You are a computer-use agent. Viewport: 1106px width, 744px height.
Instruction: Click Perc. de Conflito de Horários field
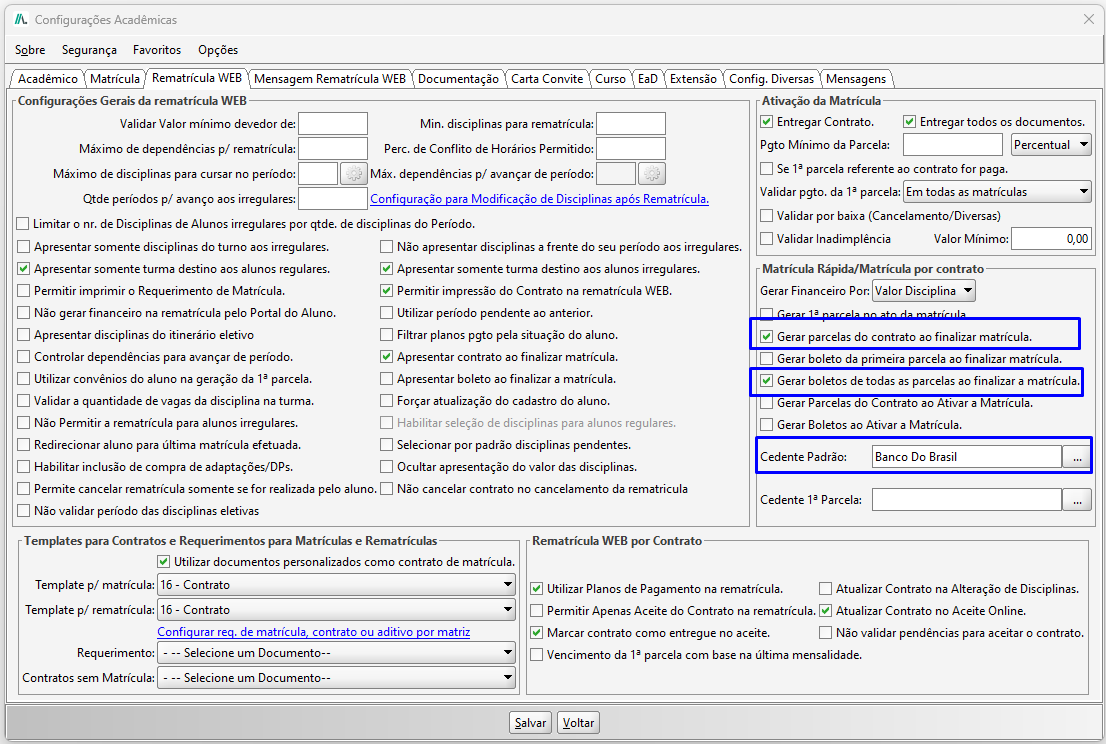(x=631, y=149)
